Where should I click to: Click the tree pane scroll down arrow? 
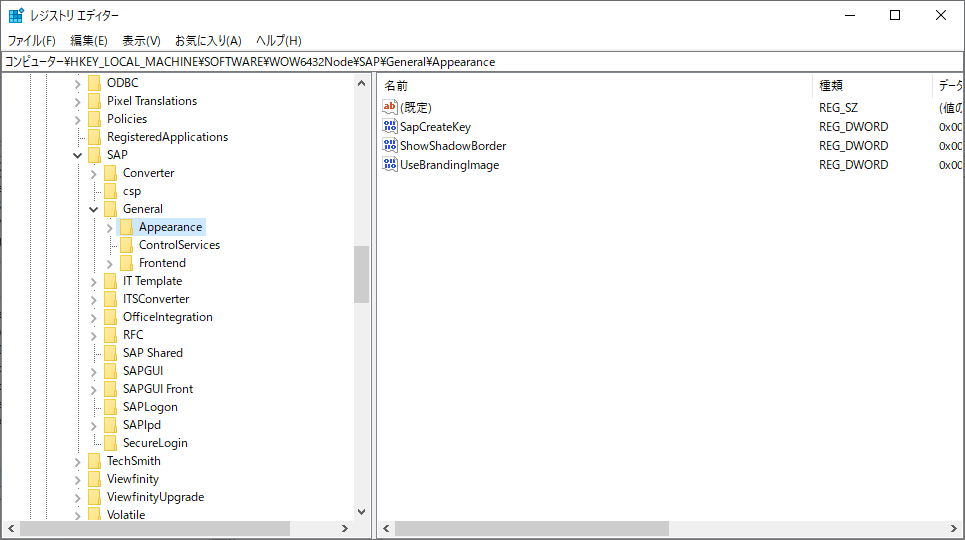[362, 512]
